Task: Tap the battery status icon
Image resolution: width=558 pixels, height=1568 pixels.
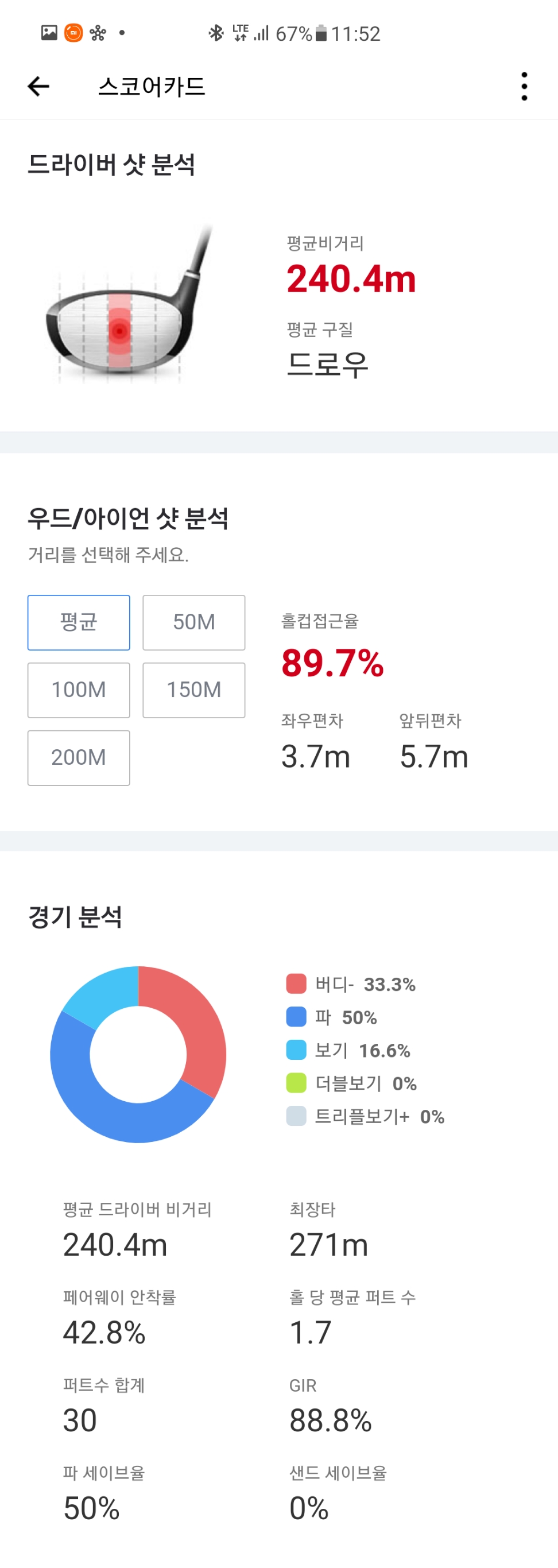Action: click(x=321, y=33)
